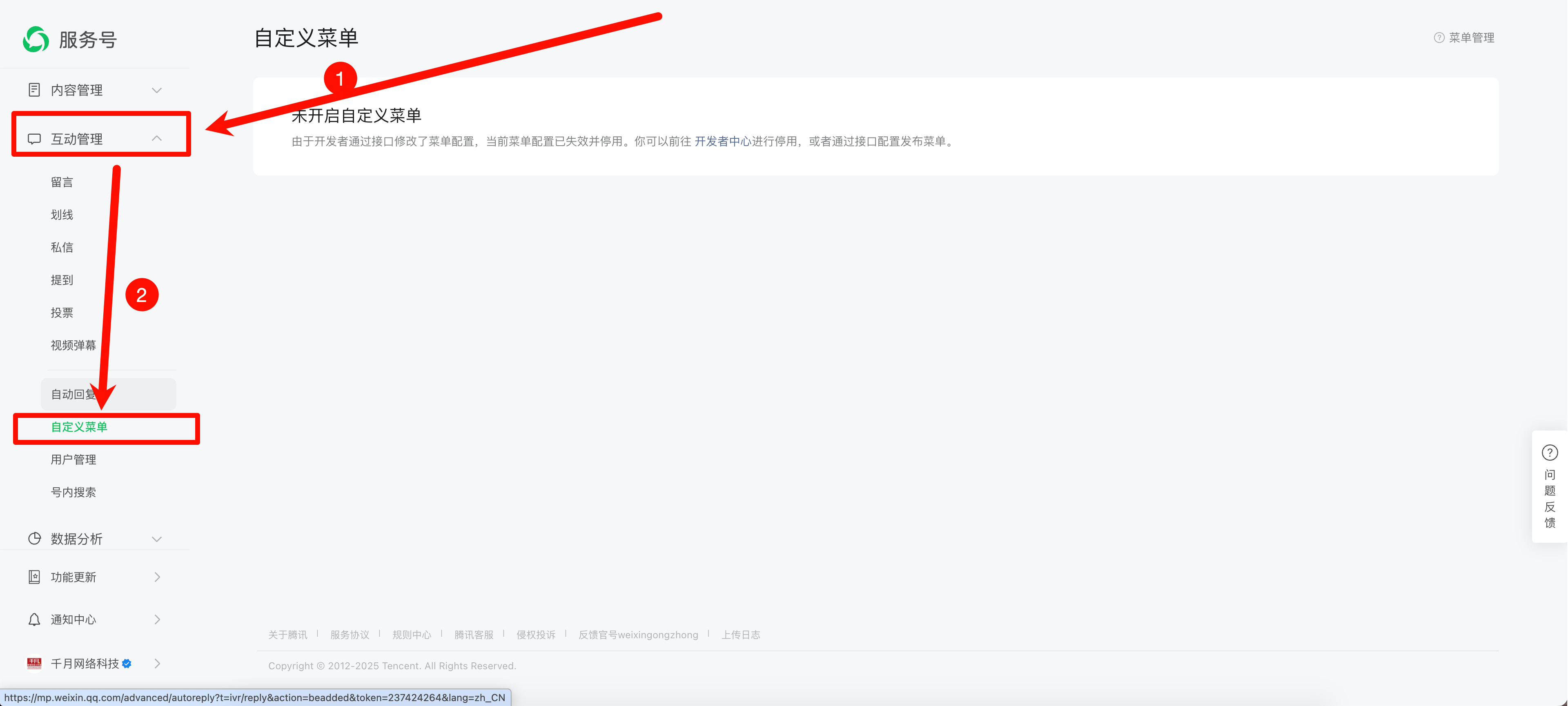
Task: Open the 开发者中心 link
Action: (x=723, y=142)
